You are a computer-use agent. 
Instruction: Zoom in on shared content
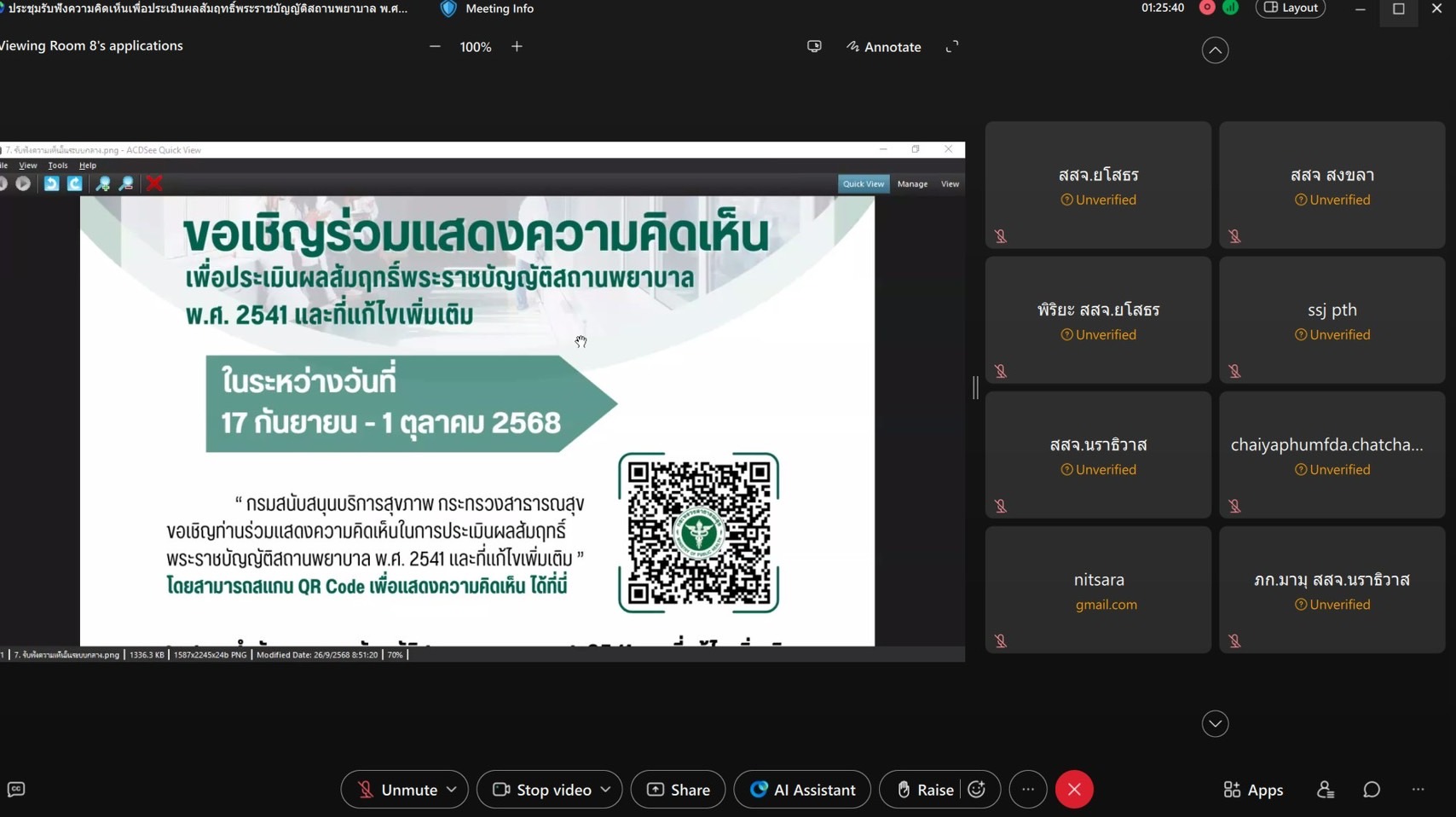(x=517, y=47)
